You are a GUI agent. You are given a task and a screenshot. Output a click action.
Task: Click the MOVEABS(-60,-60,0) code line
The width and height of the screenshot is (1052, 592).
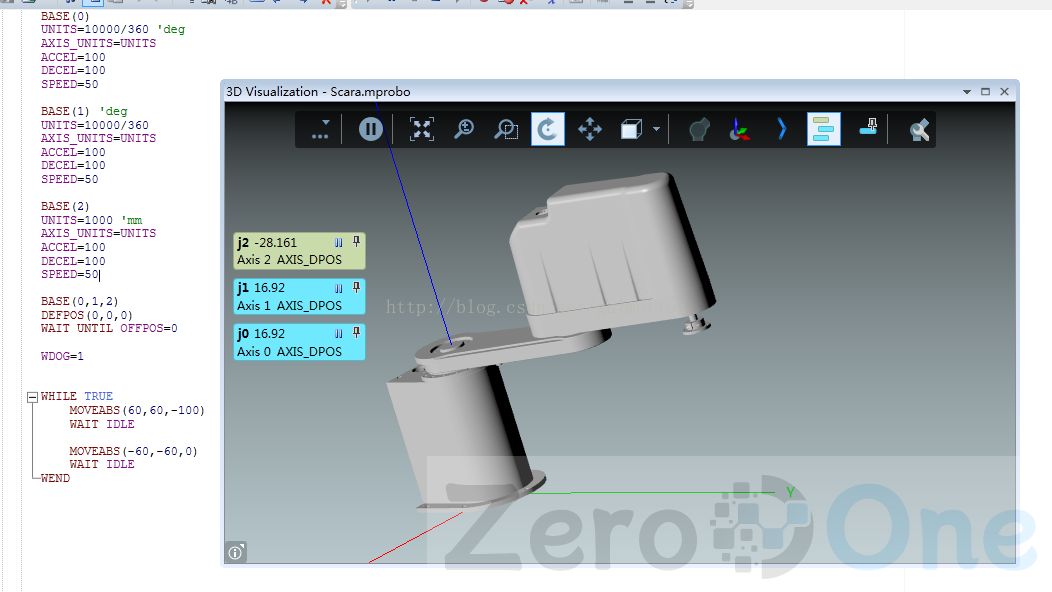coord(134,451)
